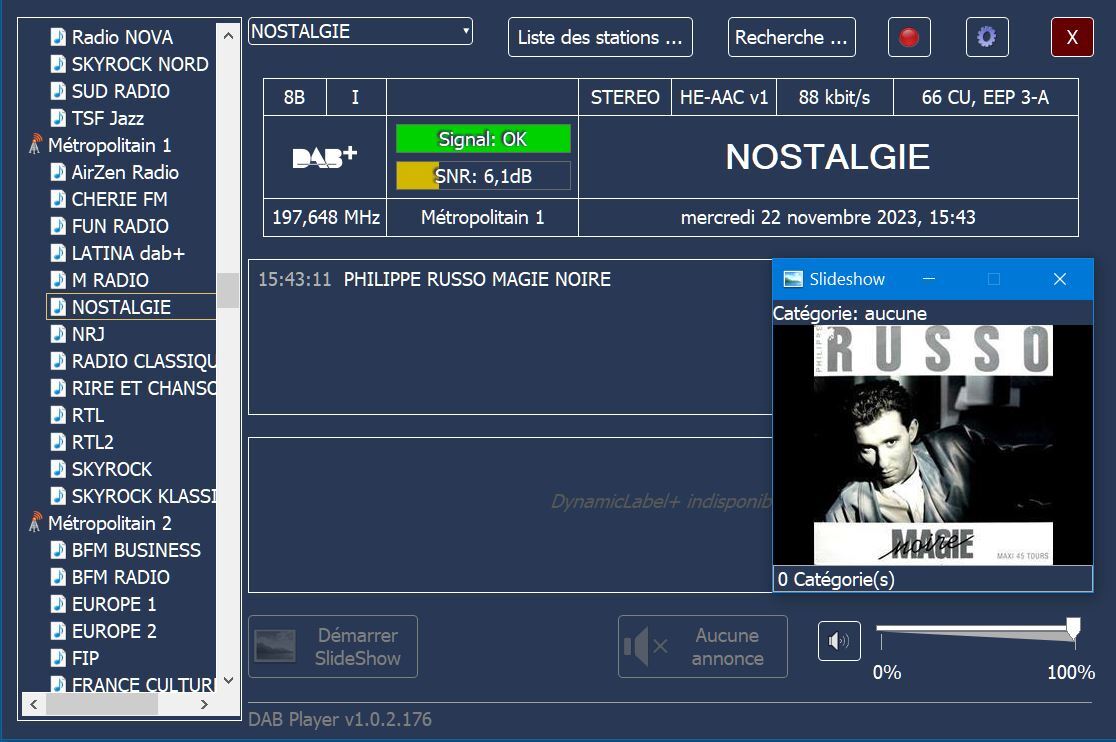Click music note icon beside EUROPE 1

[58, 605]
